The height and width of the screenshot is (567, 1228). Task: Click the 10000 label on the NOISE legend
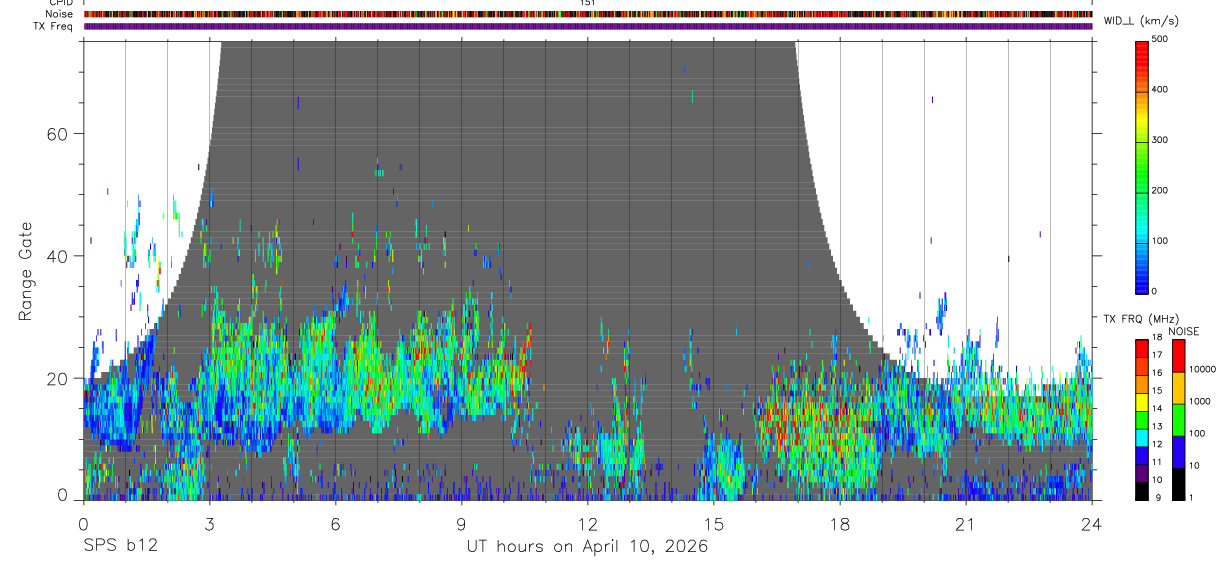tap(1202, 369)
